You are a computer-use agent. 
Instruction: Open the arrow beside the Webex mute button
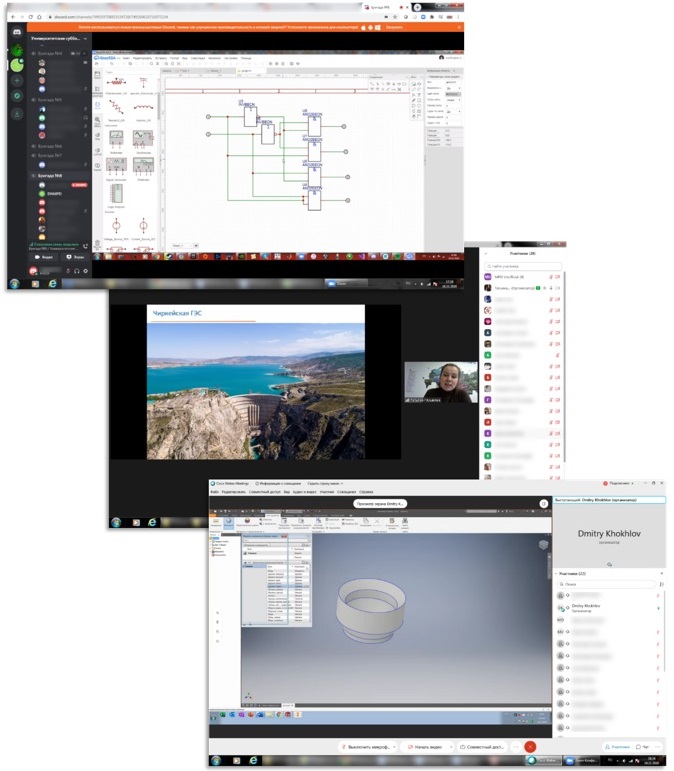point(394,747)
